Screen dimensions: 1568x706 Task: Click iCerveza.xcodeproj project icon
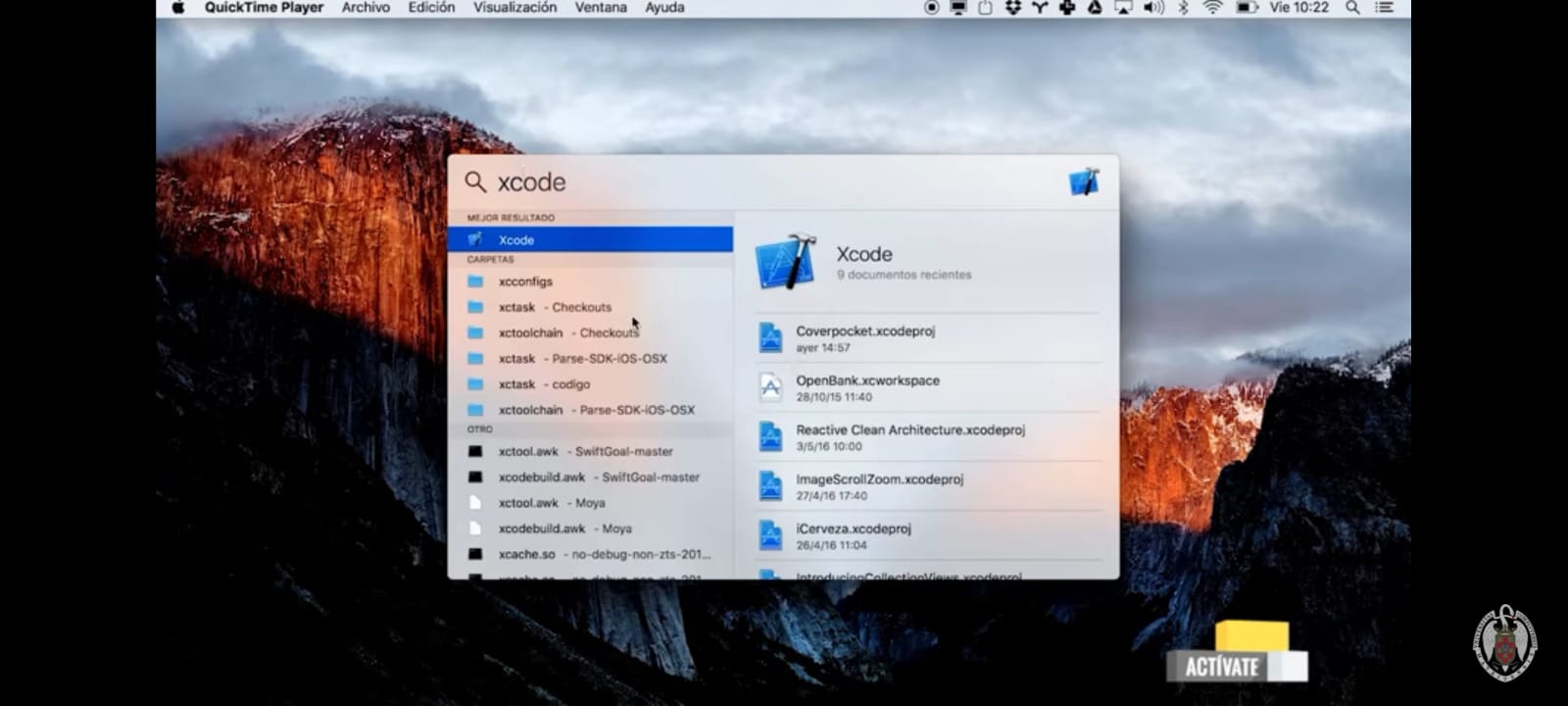[770, 535]
